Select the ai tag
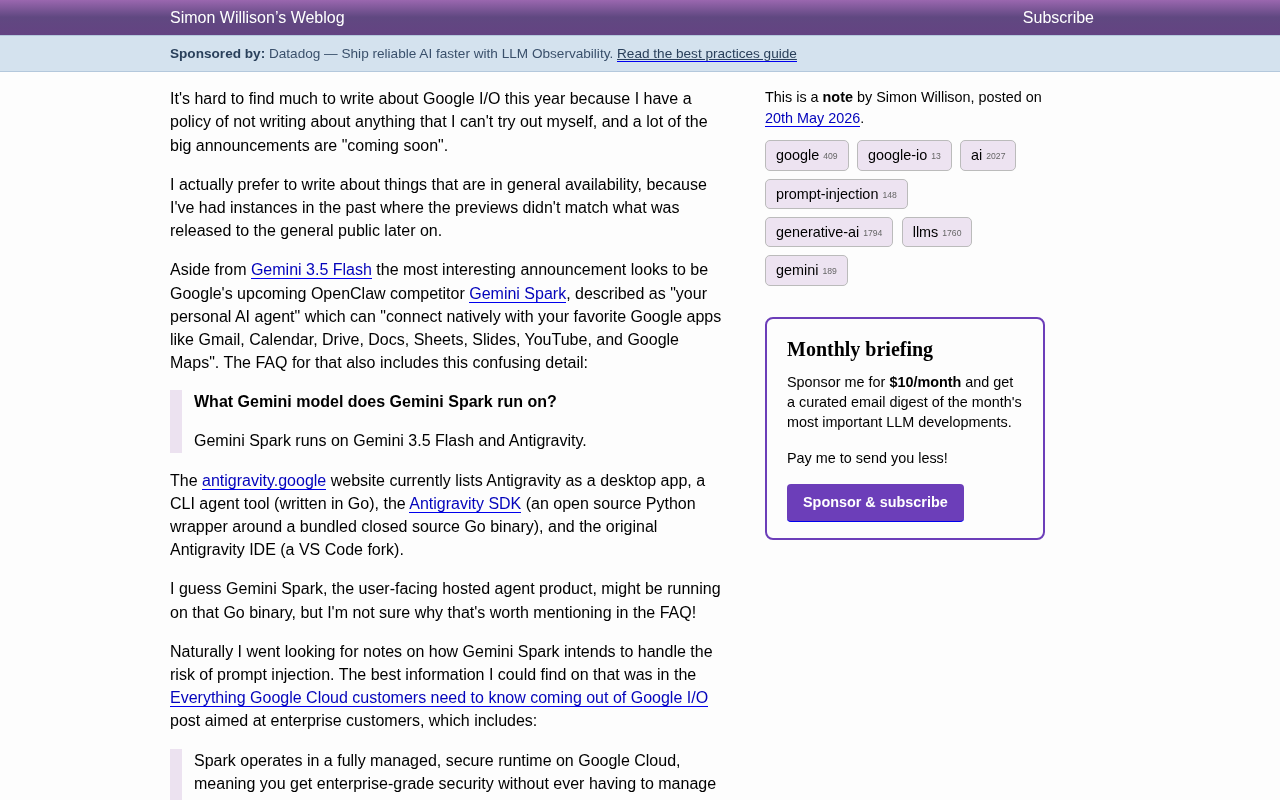Viewport: 1280px width, 800px height. click(x=988, y=155)
